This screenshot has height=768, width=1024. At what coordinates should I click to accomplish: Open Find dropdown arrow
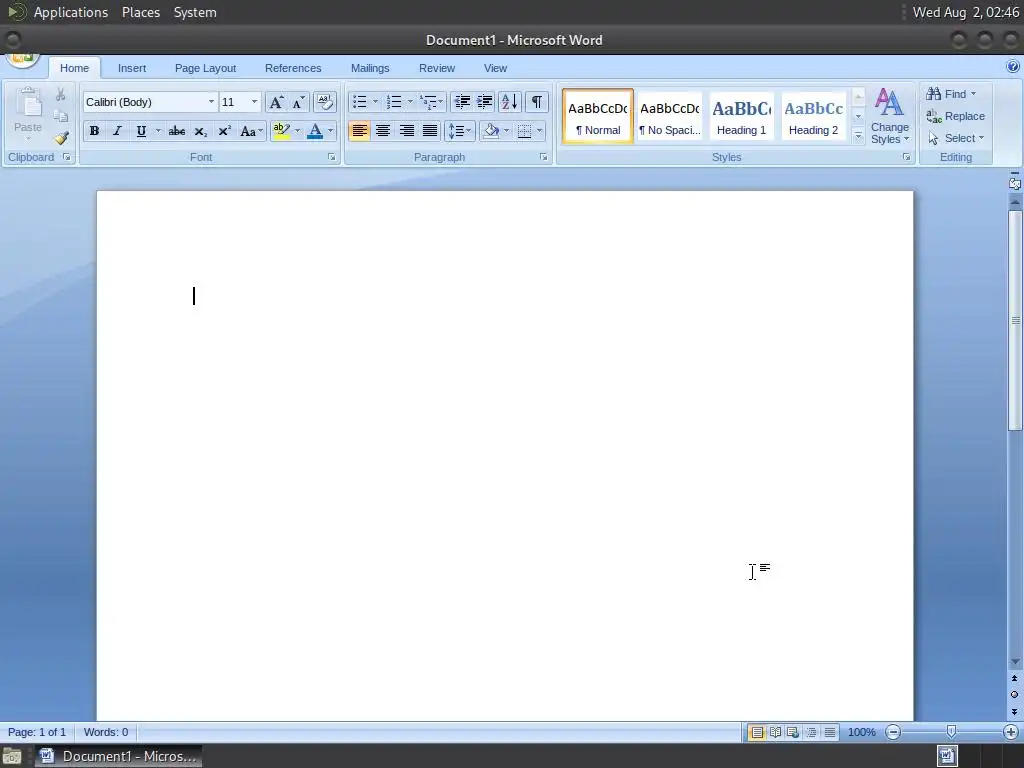(x=974, y=94)
